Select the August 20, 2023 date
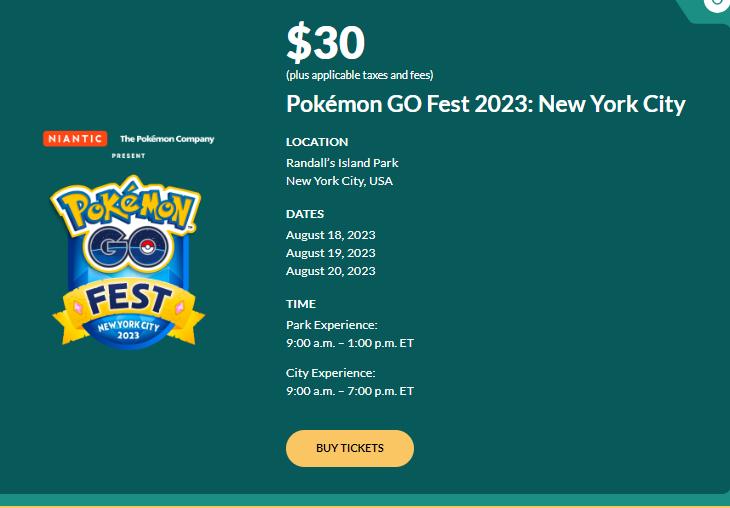The height and width of the screenshot is (508, 730). tap(331, 271)
